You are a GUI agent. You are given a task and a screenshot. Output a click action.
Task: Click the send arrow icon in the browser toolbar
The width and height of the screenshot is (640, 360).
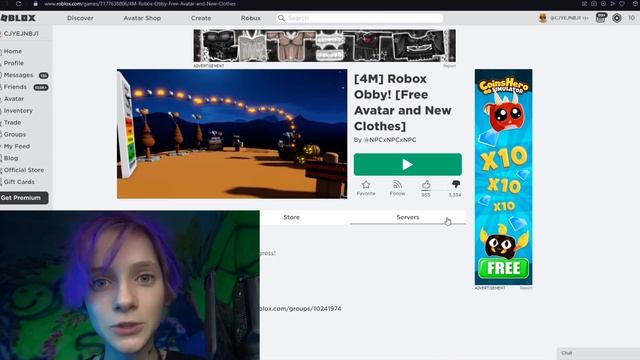pyautogui.click(x=613, y=4)
